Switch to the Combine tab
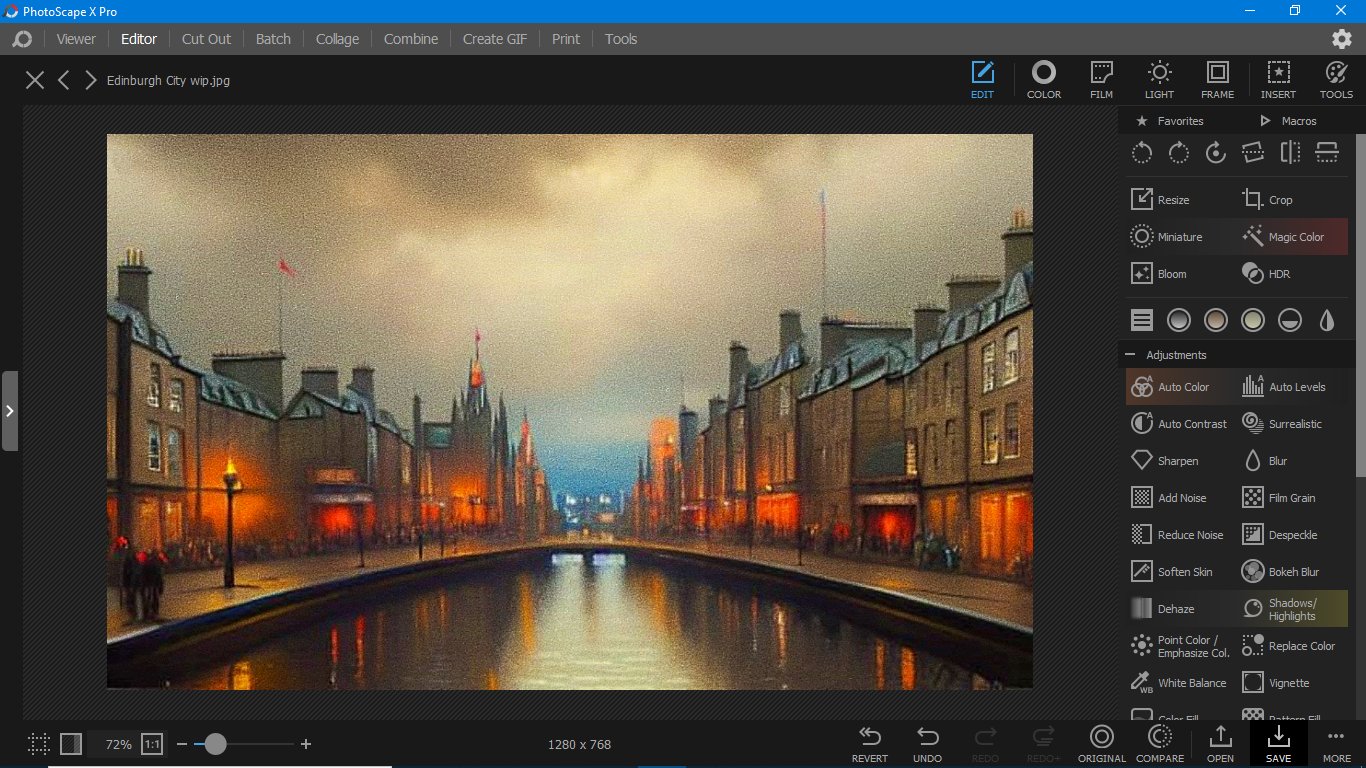Image resolution: width=1366 pixels, height=768 pixels. 411,39
